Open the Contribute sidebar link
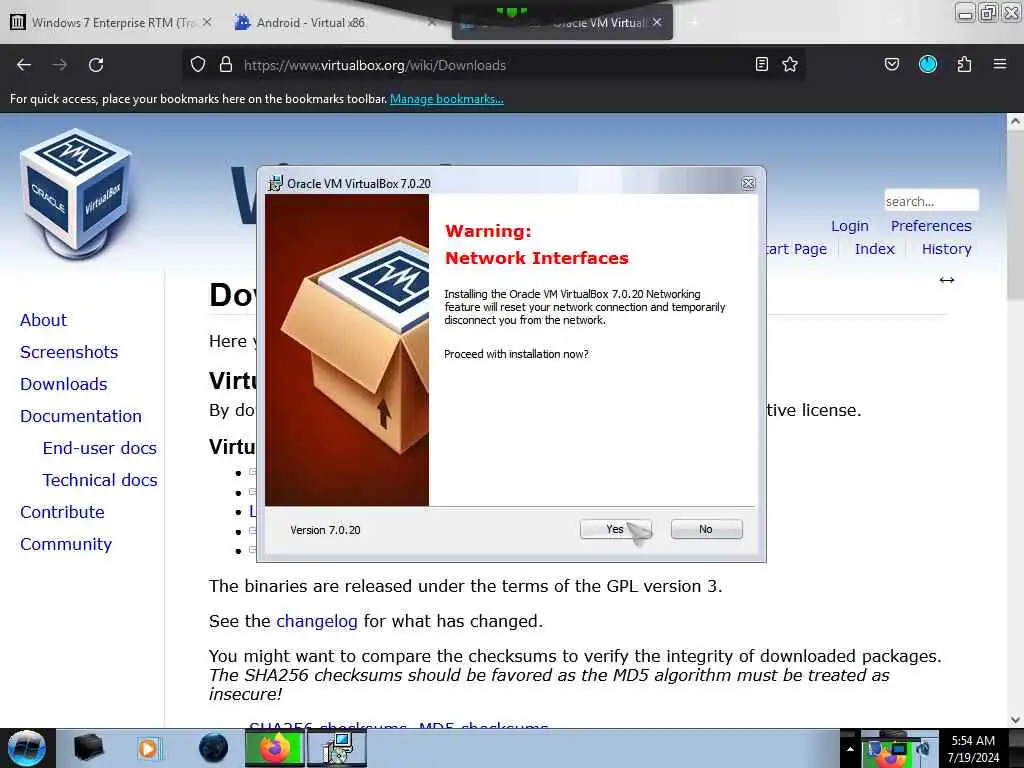Image resolution: width=1024 pixels, height=768 pixels. point(62,512)
